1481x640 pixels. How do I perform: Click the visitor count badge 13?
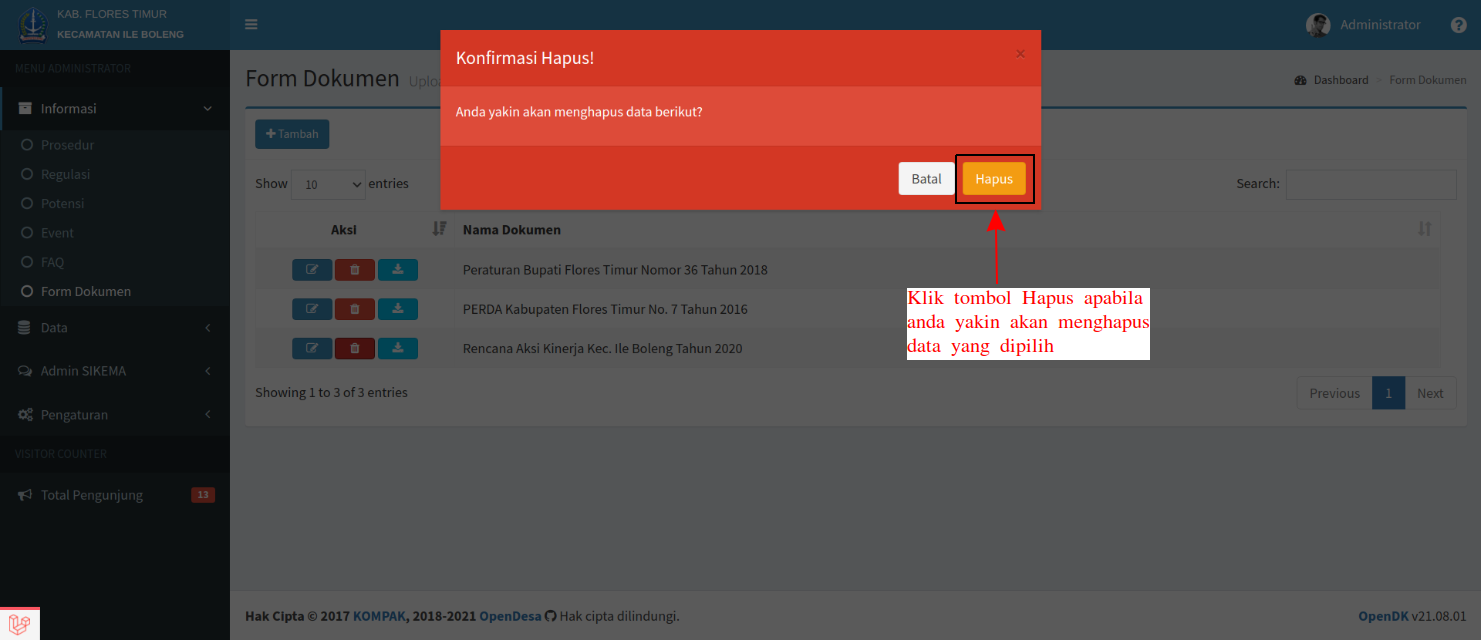coord(203,495)
